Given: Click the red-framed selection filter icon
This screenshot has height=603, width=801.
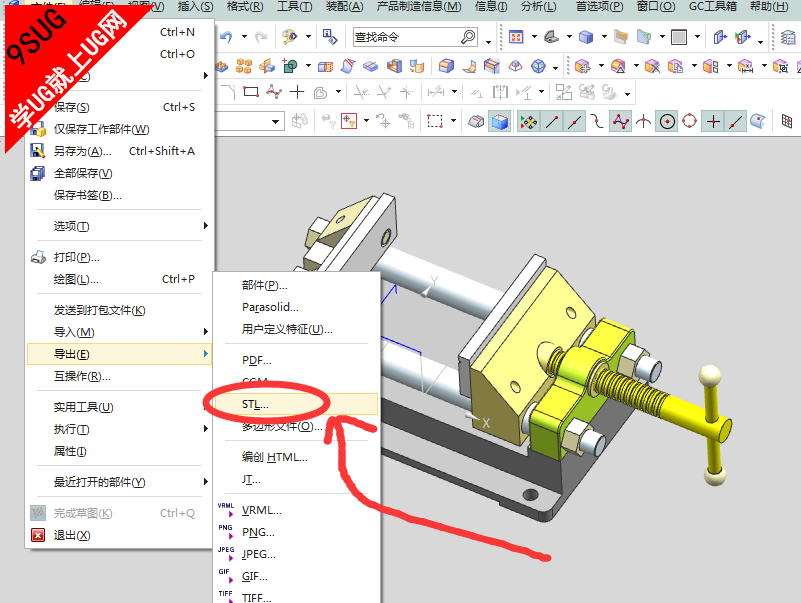Looking at the screenshot, I should point(349,121).
